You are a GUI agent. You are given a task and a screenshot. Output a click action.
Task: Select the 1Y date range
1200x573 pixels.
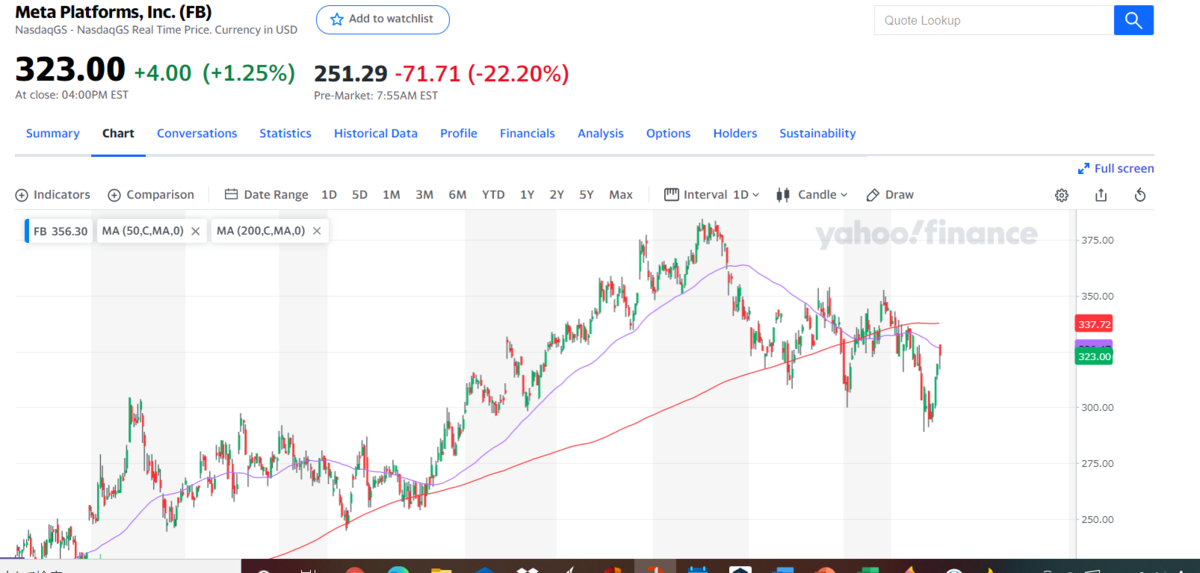(x=527, y=195)
